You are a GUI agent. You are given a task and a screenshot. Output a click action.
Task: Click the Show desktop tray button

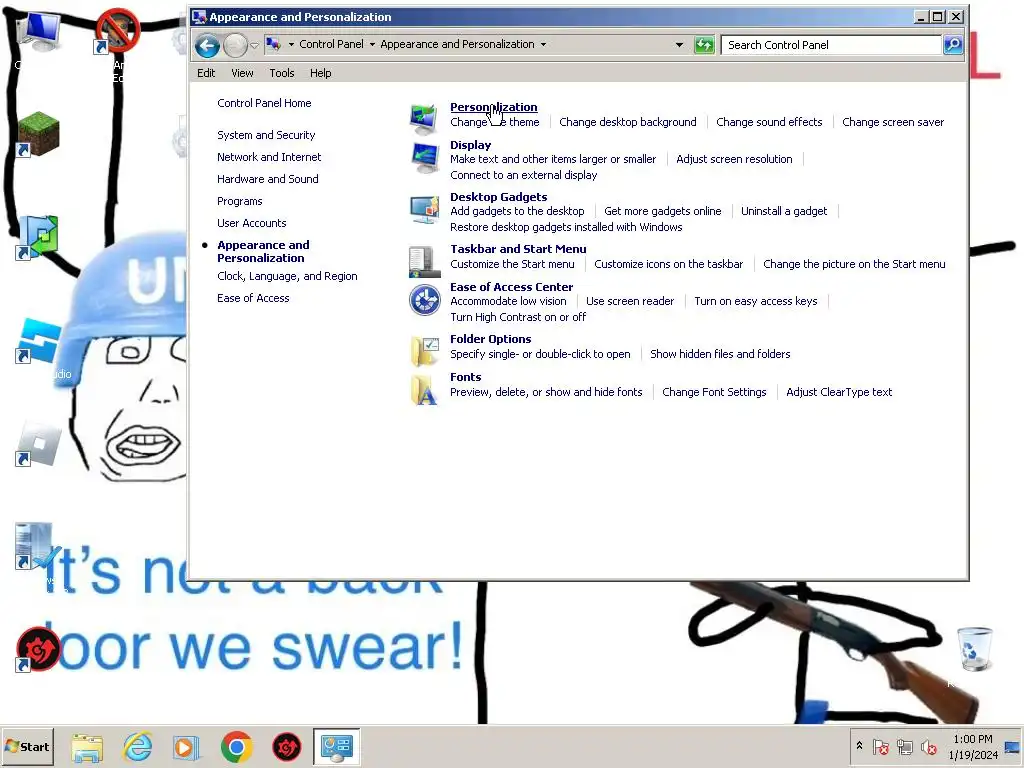pos(1013,746)
